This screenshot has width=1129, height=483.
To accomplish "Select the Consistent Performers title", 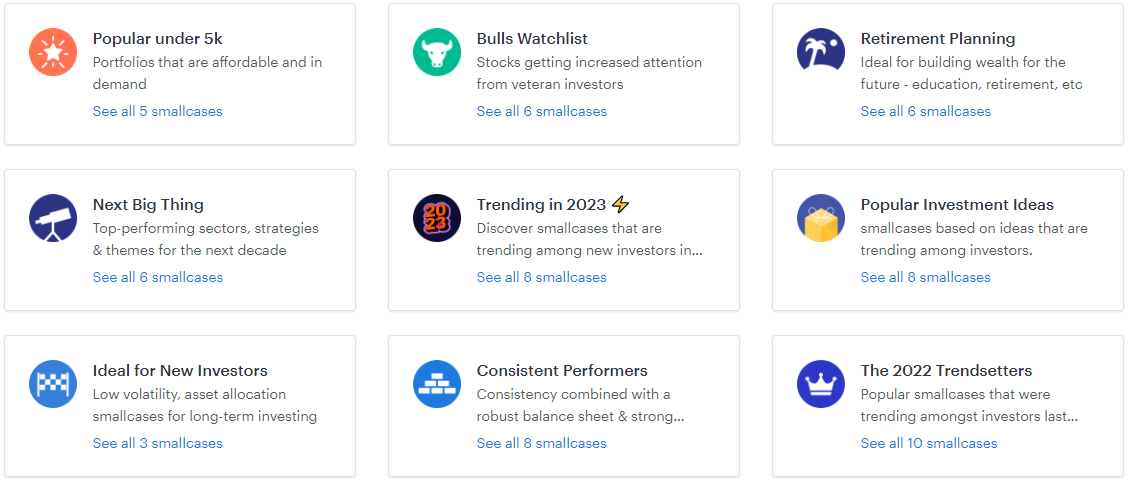I will [562, 371].
